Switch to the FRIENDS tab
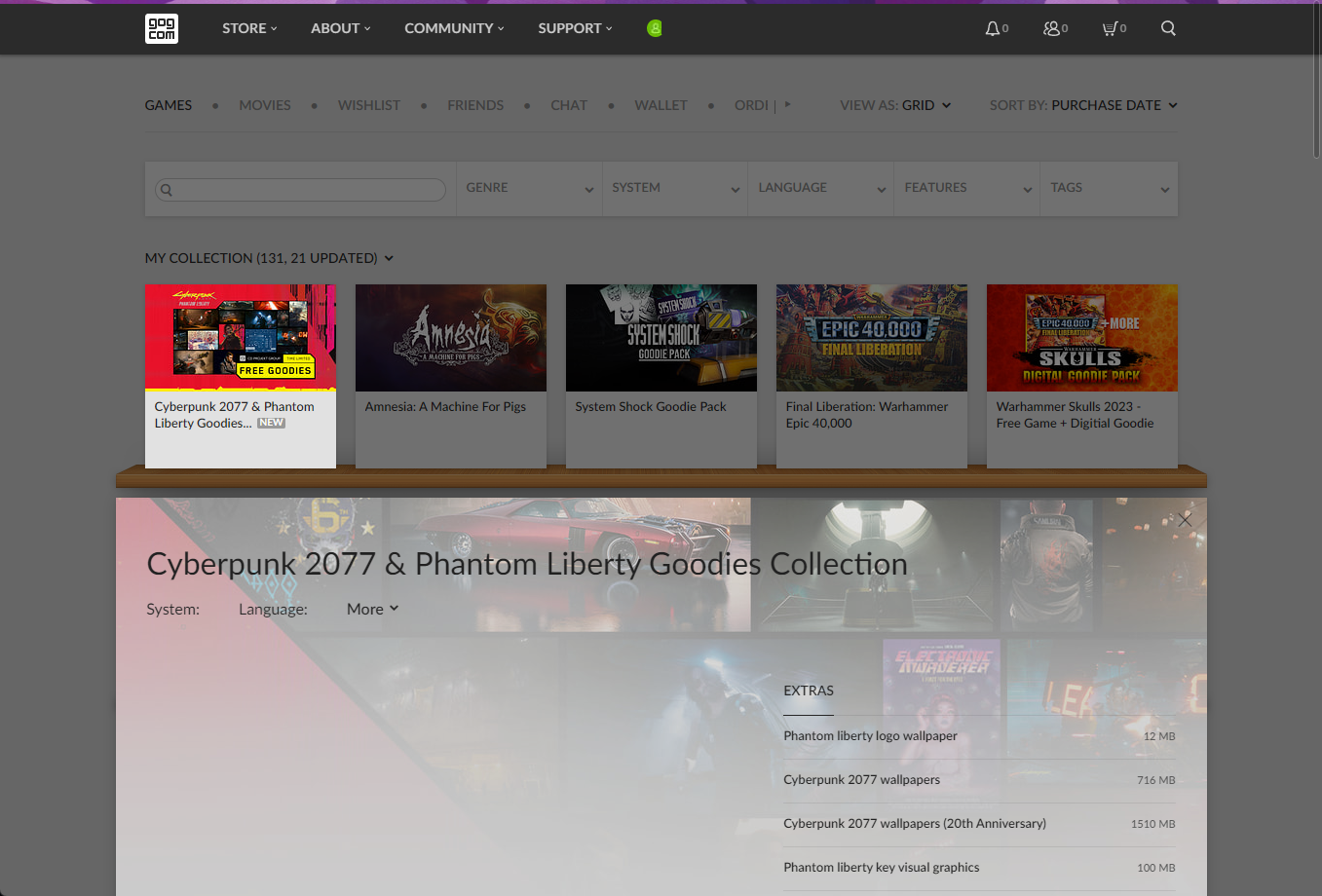This screenshot has width=1322, height=896. [475, 105]
